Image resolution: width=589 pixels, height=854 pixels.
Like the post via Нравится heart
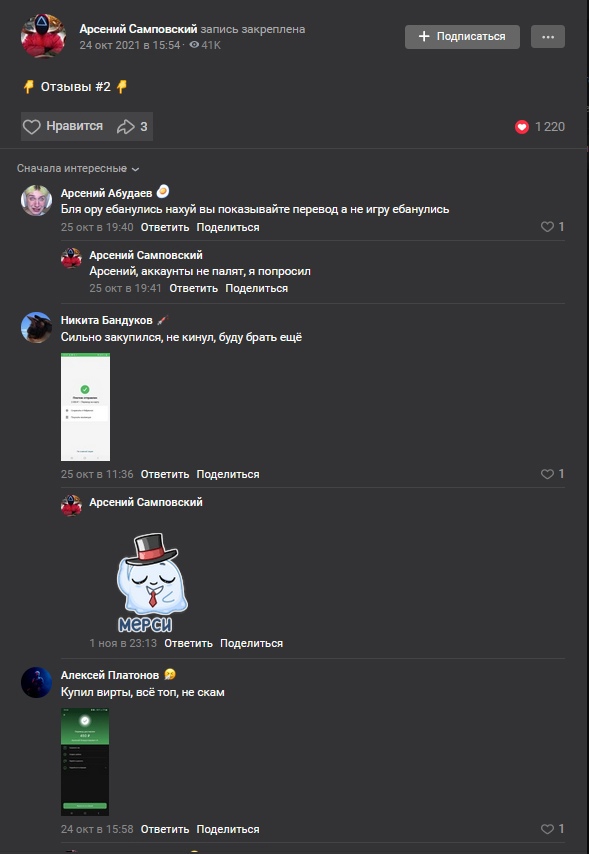click(63, 126)
